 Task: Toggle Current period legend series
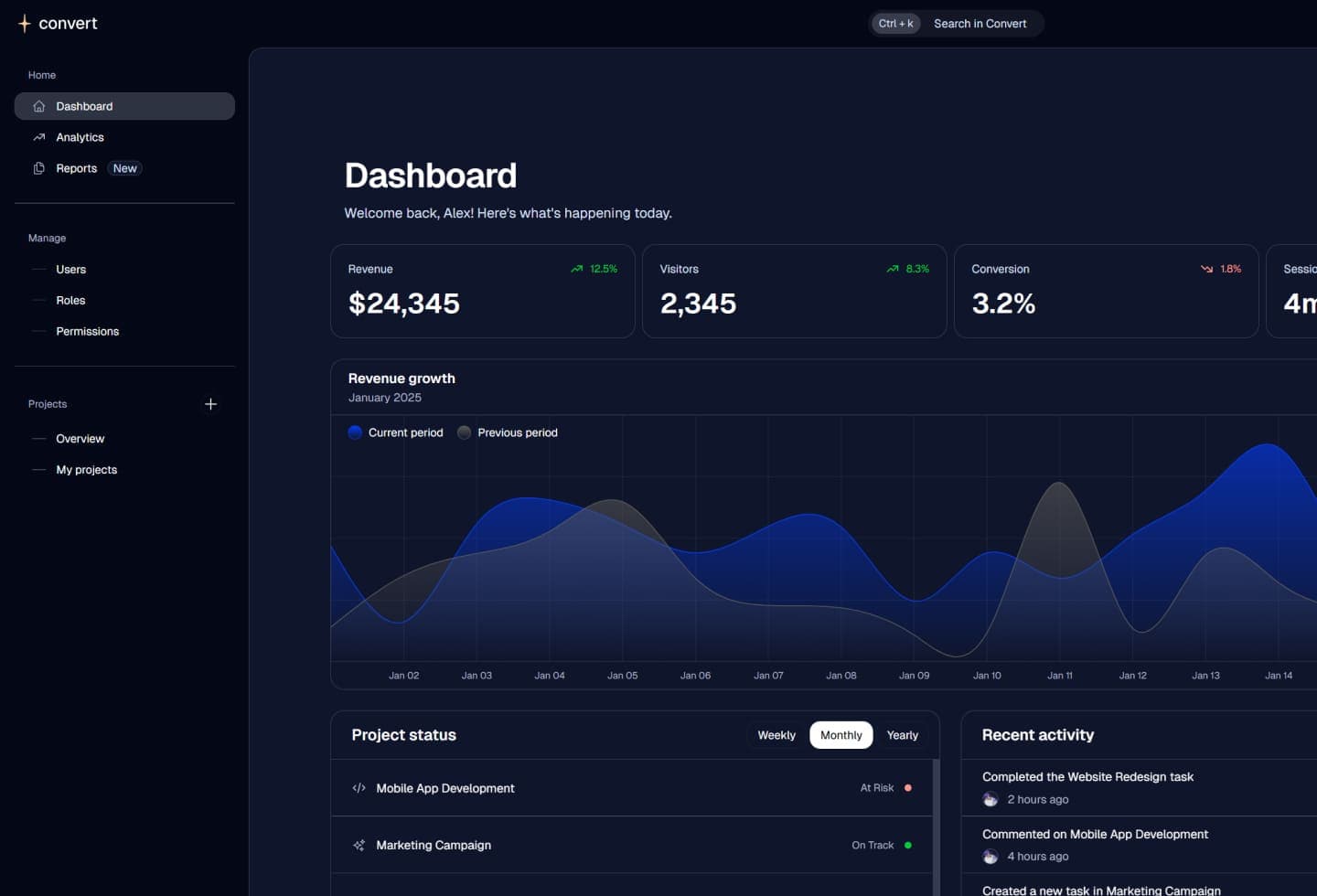click(396, 432)
